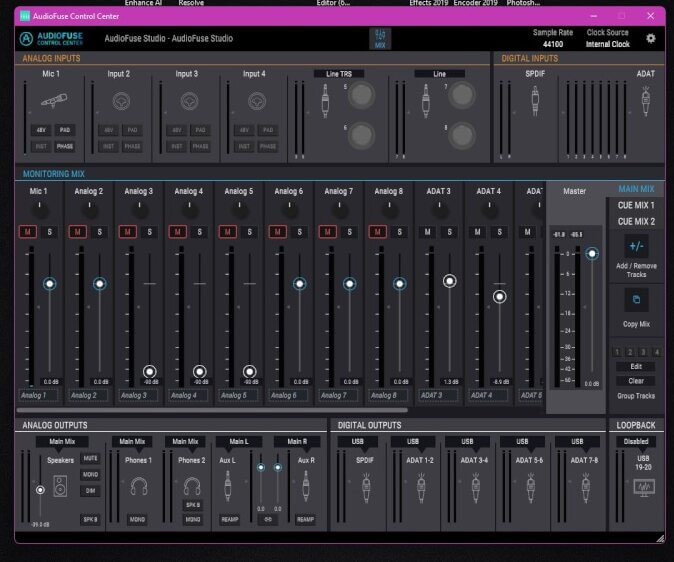Solo the Analog 2 channel
674x562 pixels.
pos(99,232)
